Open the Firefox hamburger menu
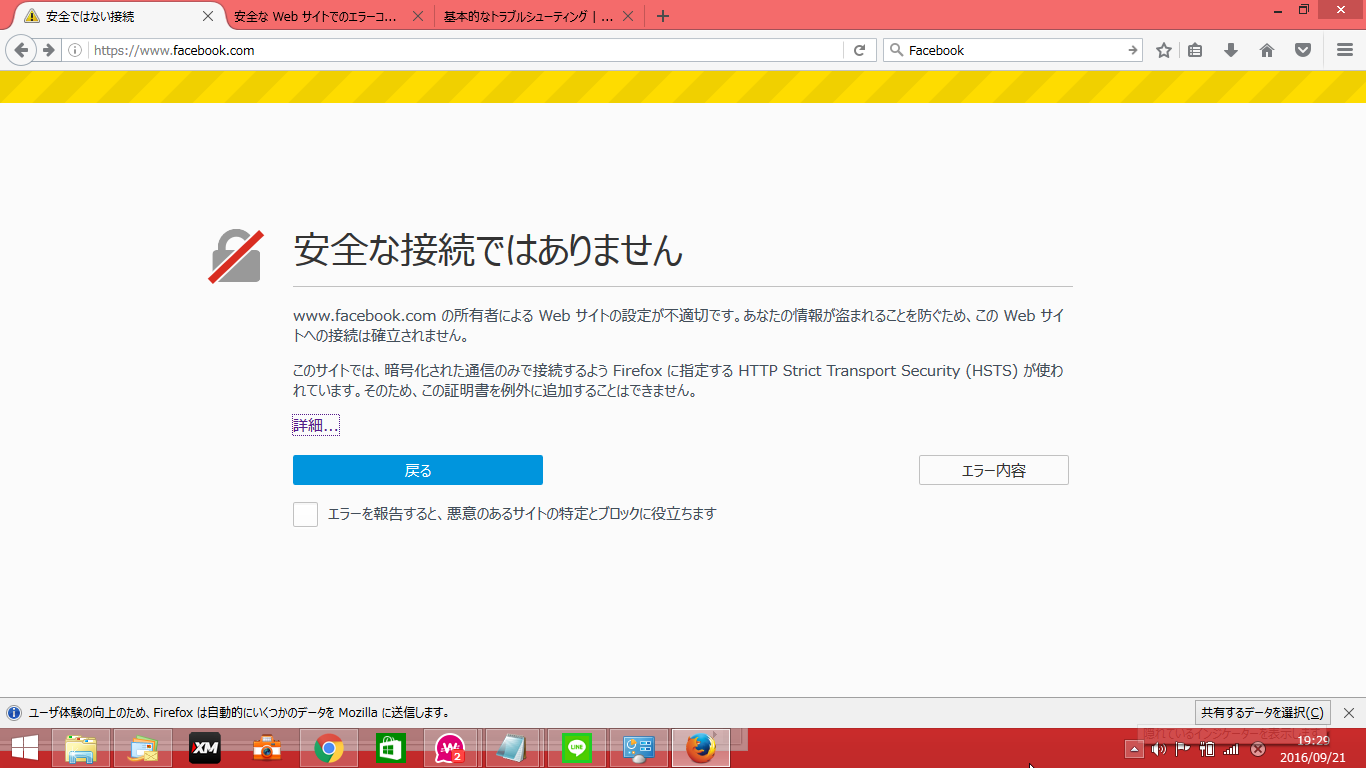The height and width of the screenshot is (768, 1366). click(1345, 50)
